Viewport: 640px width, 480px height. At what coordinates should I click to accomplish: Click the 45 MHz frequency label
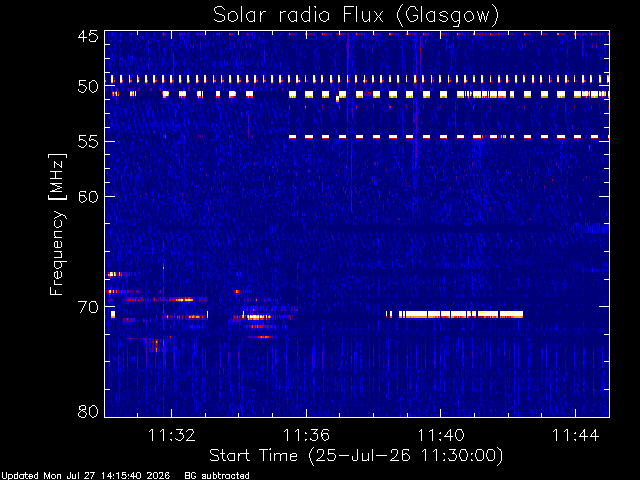[x=88, y=36]
